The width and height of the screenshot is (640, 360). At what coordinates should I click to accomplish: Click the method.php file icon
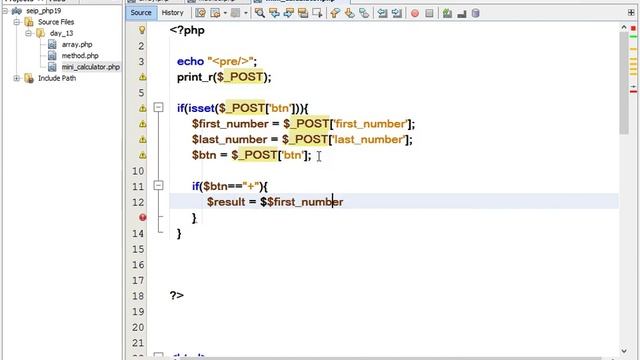tap(52, 55)
